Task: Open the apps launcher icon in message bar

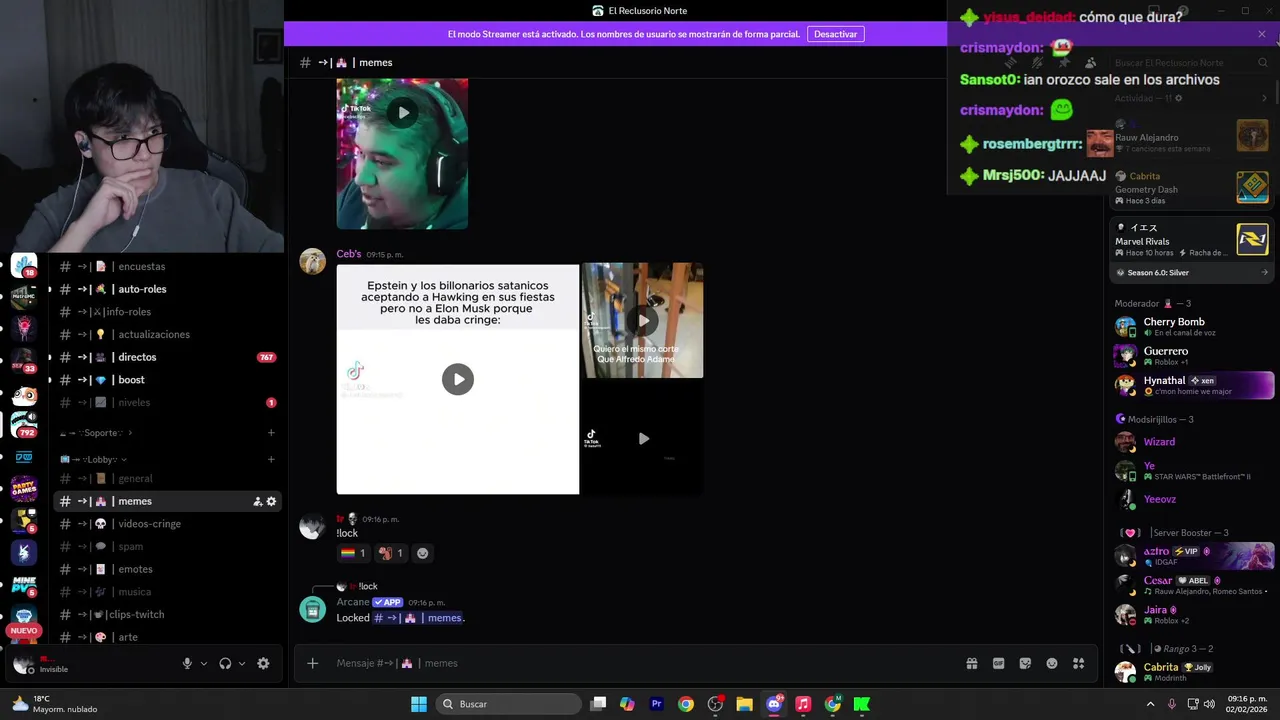Action: pyautogui.click(x=1079, y=663)
